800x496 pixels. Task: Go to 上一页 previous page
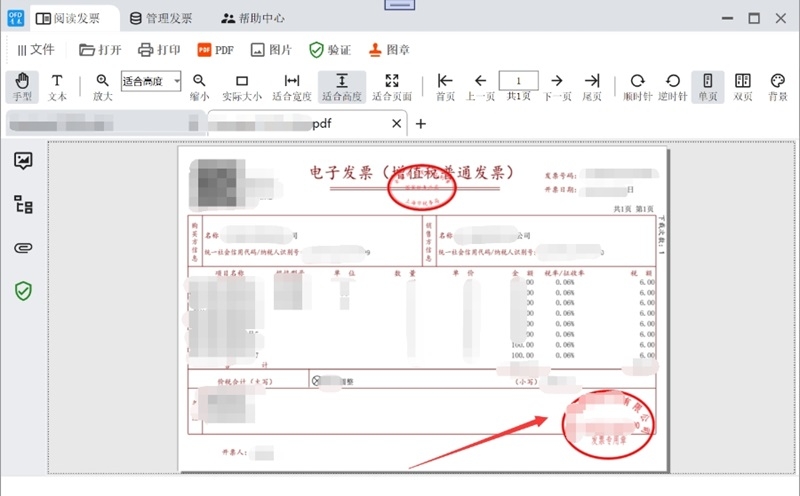480,87
